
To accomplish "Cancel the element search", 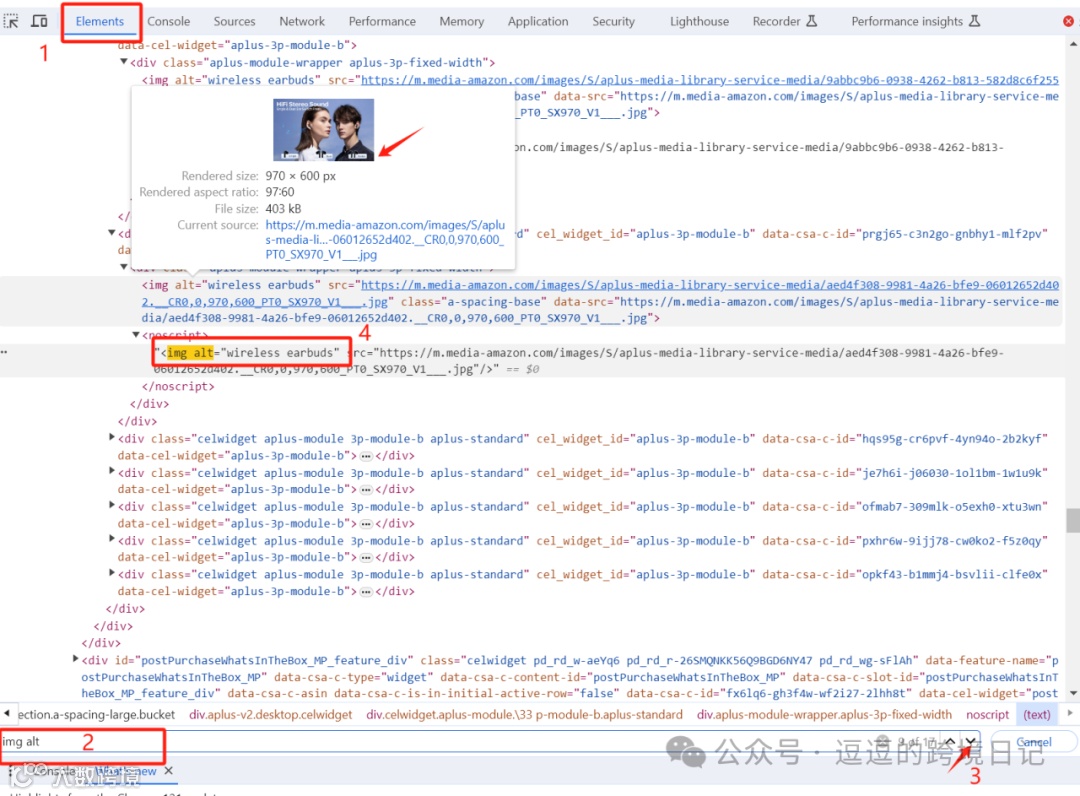I will point(1034,742).
